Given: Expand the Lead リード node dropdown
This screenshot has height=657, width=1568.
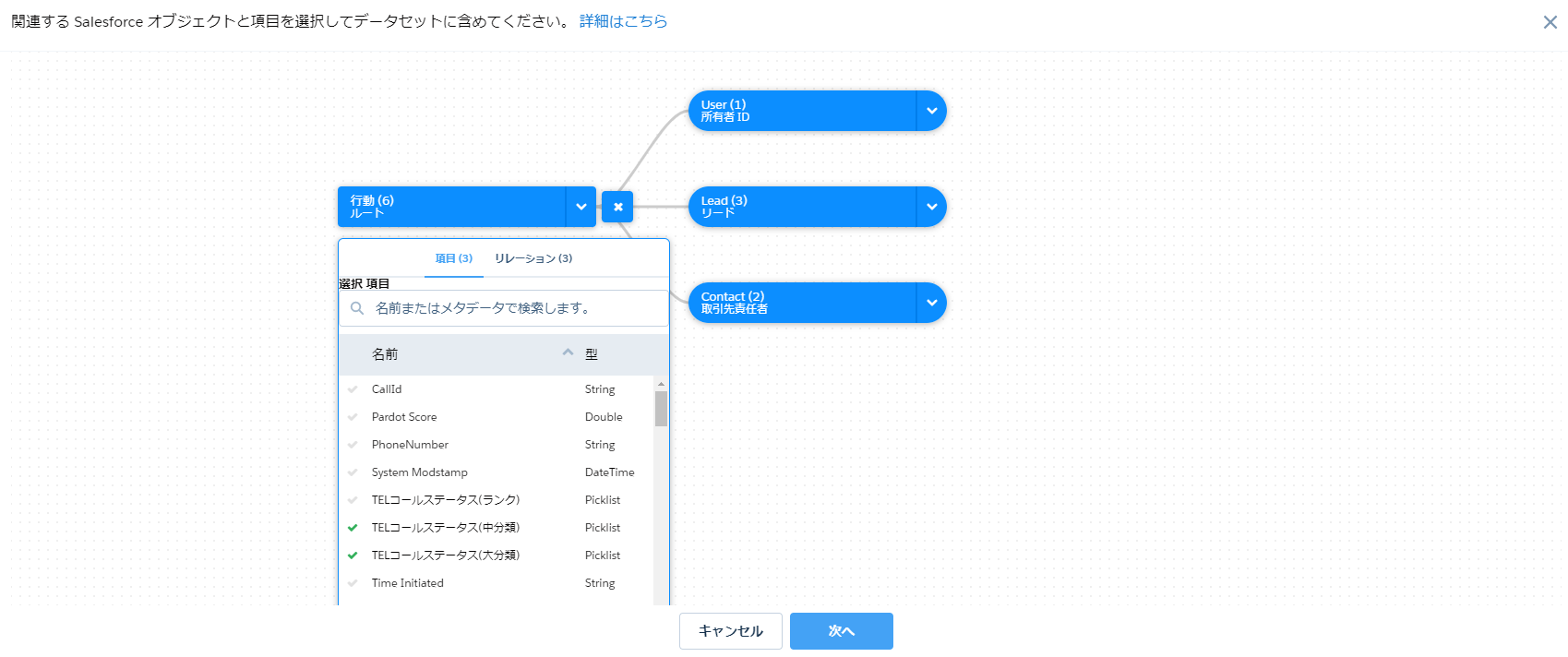Looking at the screenshot, I should coord(931,207).
